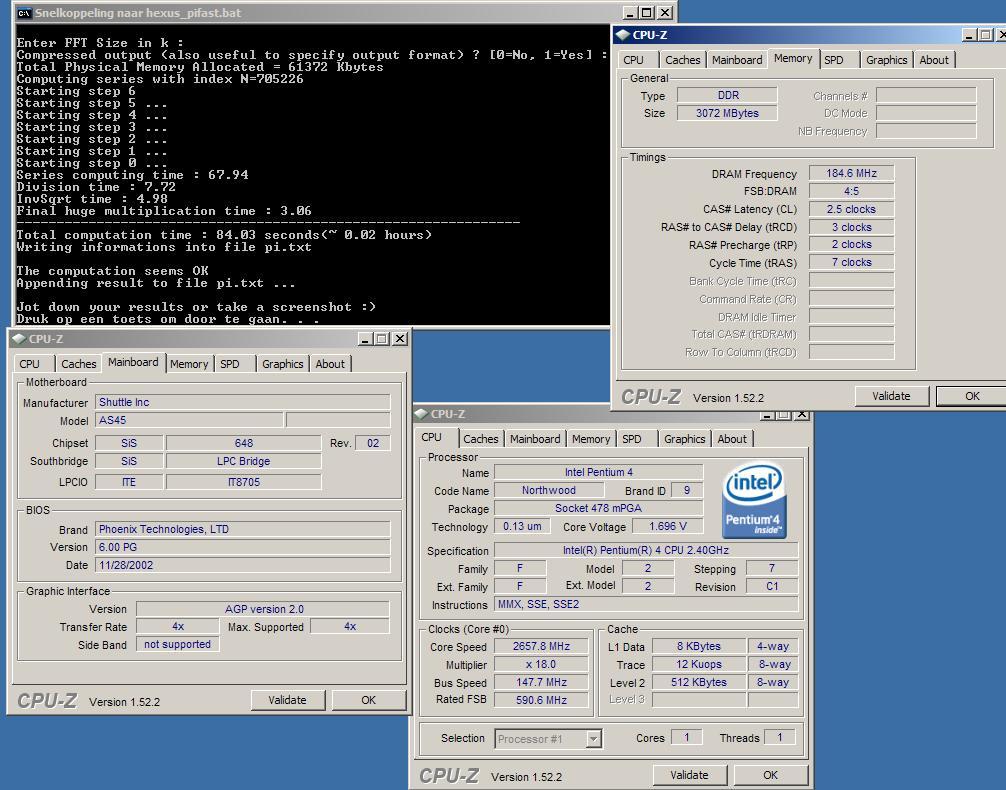Click Validate in Memory window
The image size is (1006, 790).
891,396
